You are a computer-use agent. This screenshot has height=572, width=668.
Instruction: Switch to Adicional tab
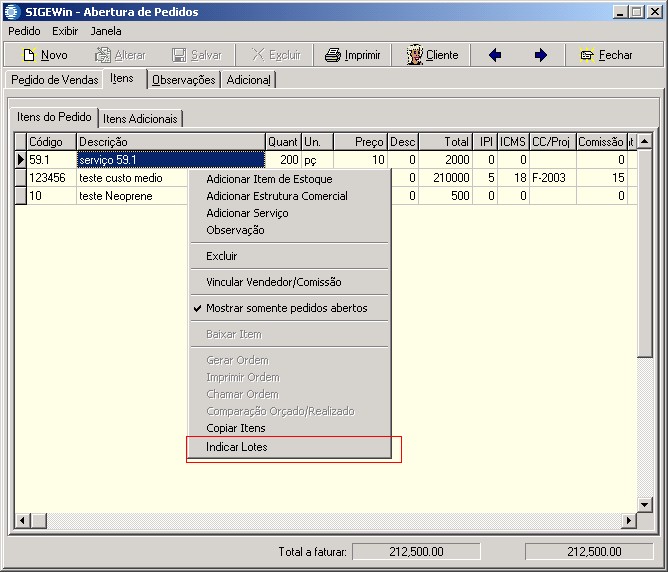248,80
